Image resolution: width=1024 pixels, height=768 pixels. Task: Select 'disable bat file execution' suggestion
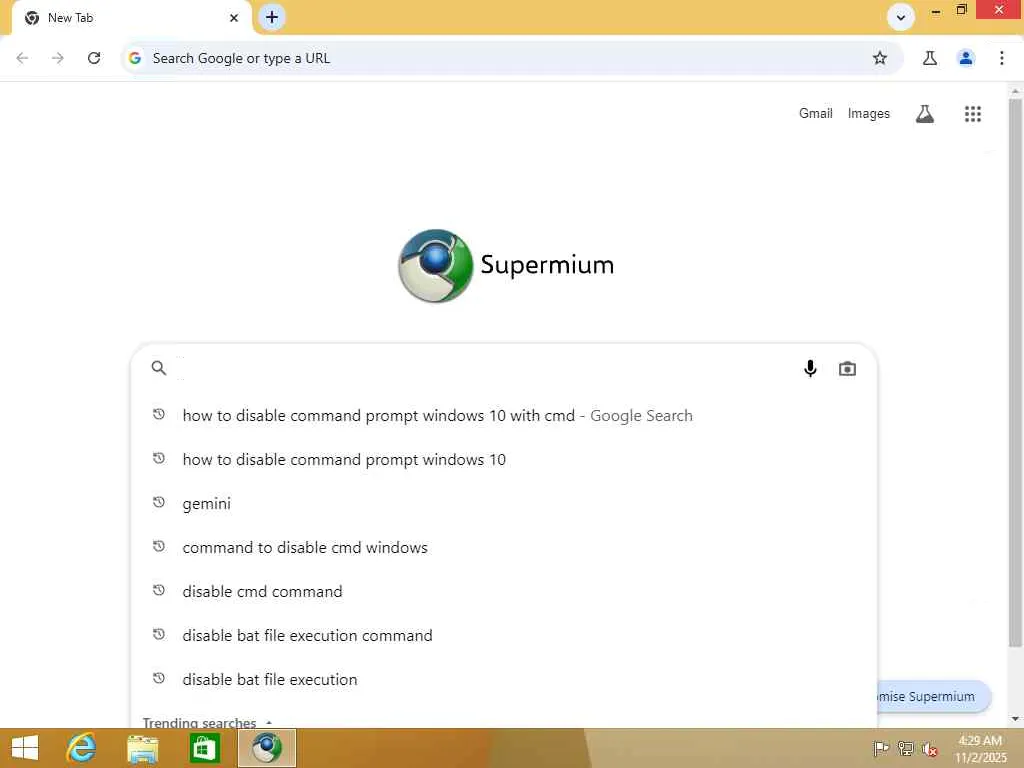504,679
